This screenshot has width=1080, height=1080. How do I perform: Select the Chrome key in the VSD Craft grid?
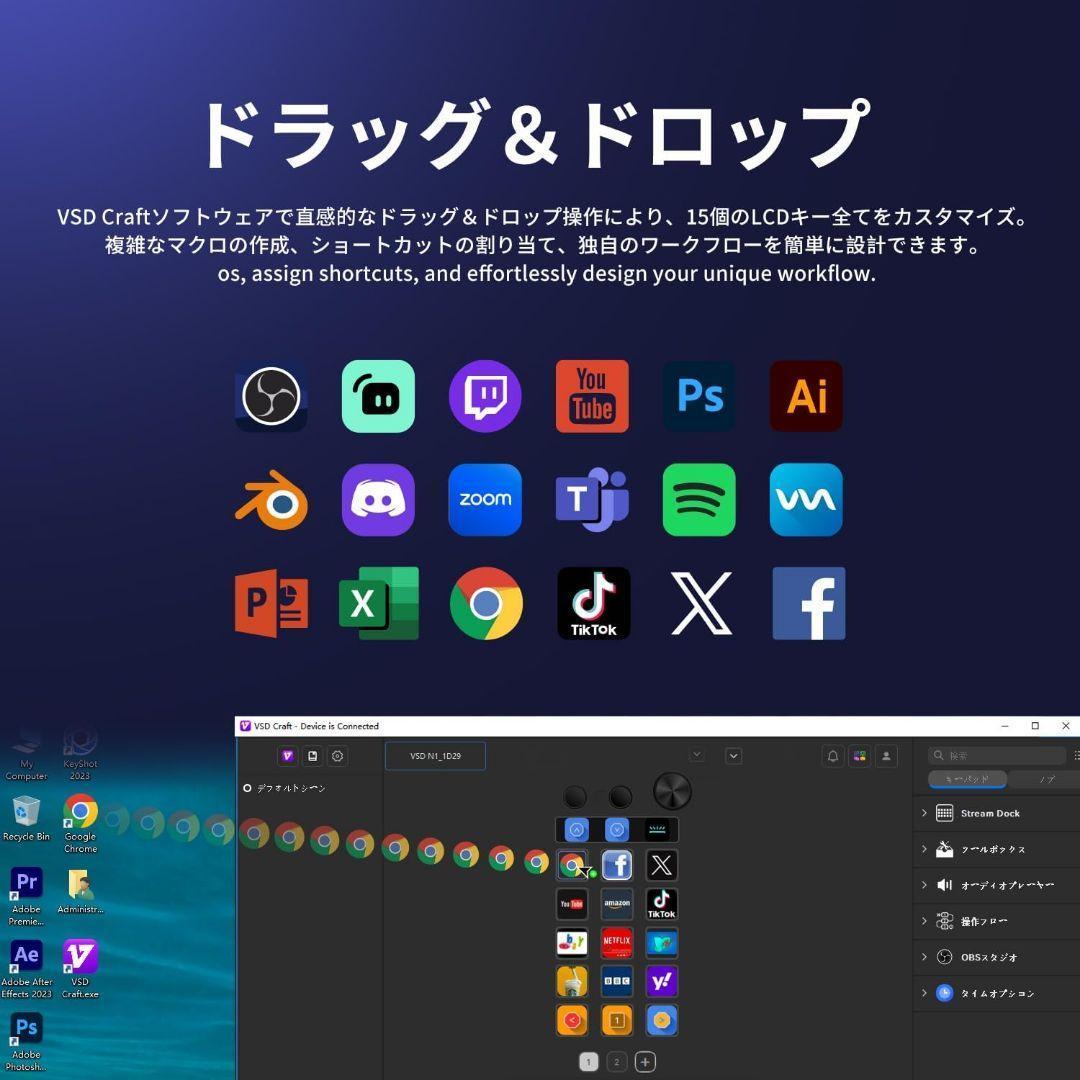click(572, 865)
